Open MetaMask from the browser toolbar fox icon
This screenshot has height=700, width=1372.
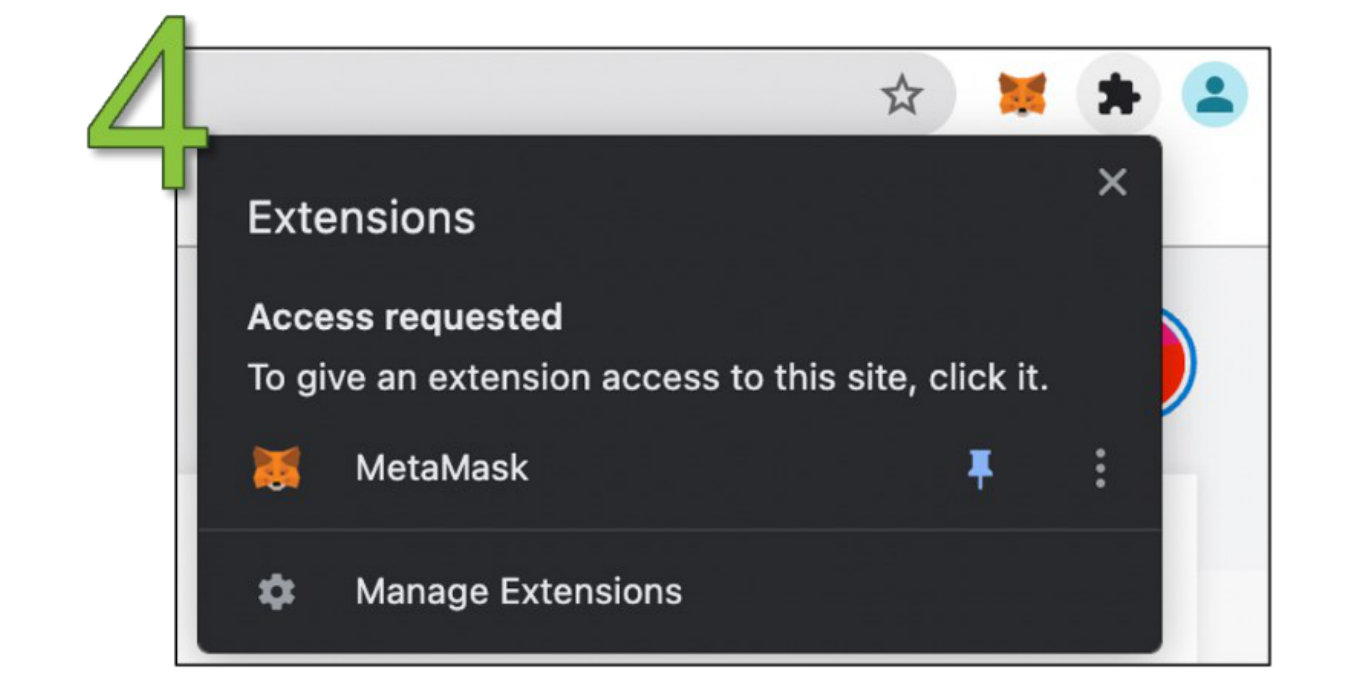(1022, 96)
